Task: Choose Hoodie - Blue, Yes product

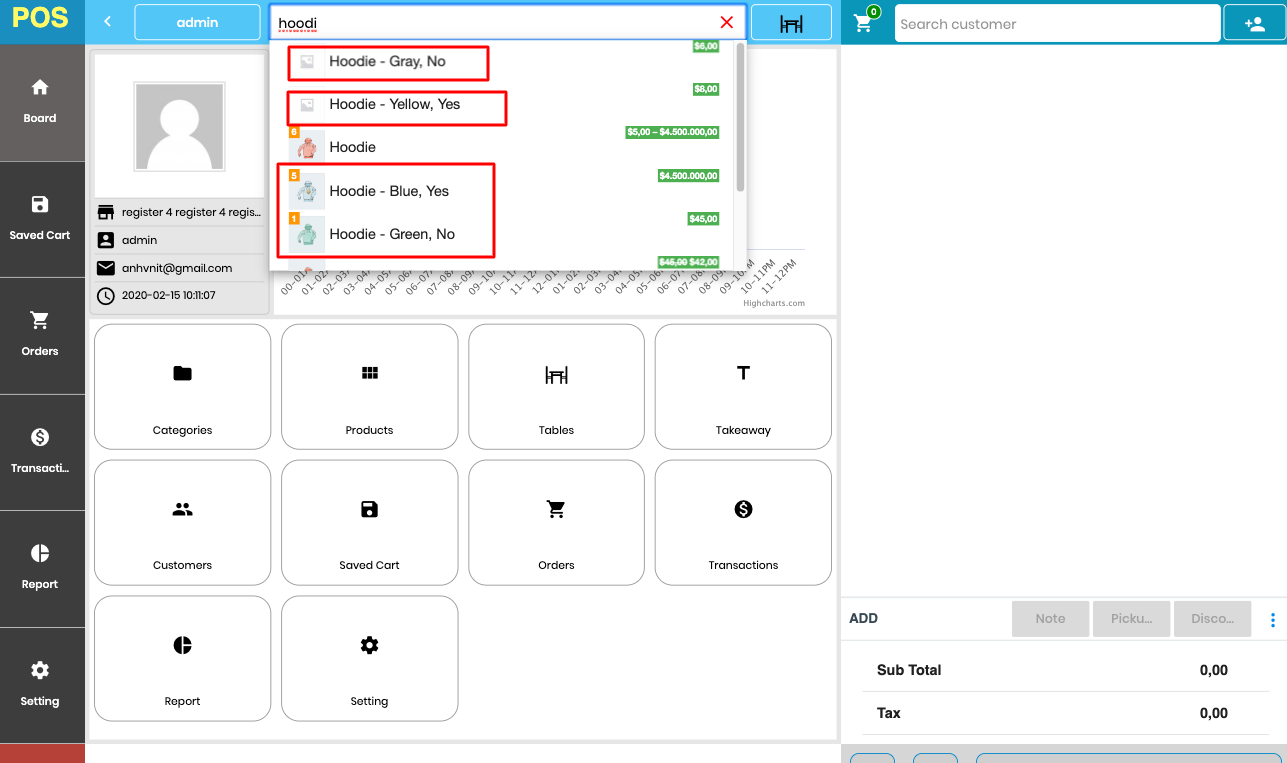Action: pyautogui.click(x=389, y=191)
